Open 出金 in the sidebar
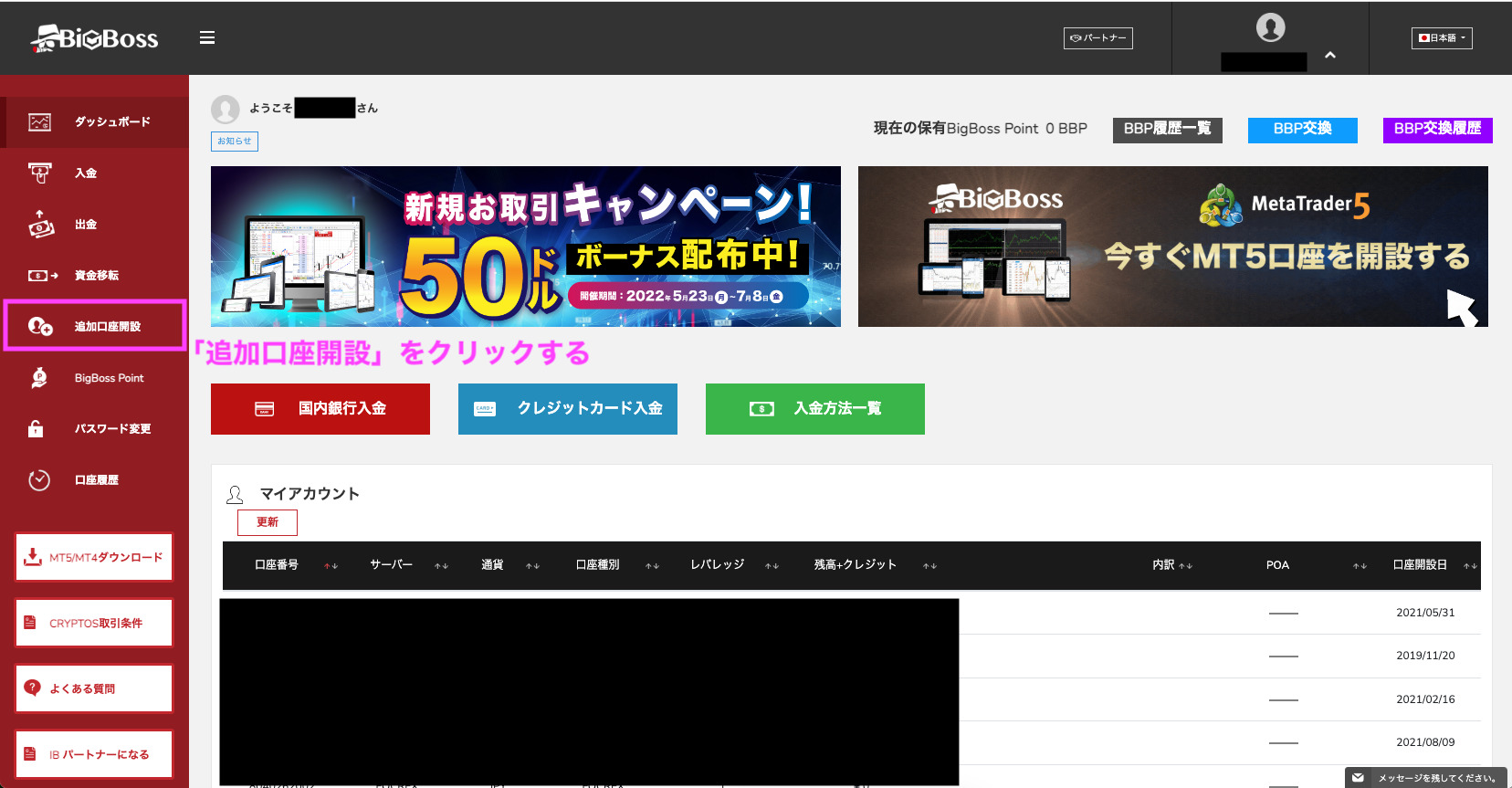The image size is (1512, 788). [x=95, y=225]
